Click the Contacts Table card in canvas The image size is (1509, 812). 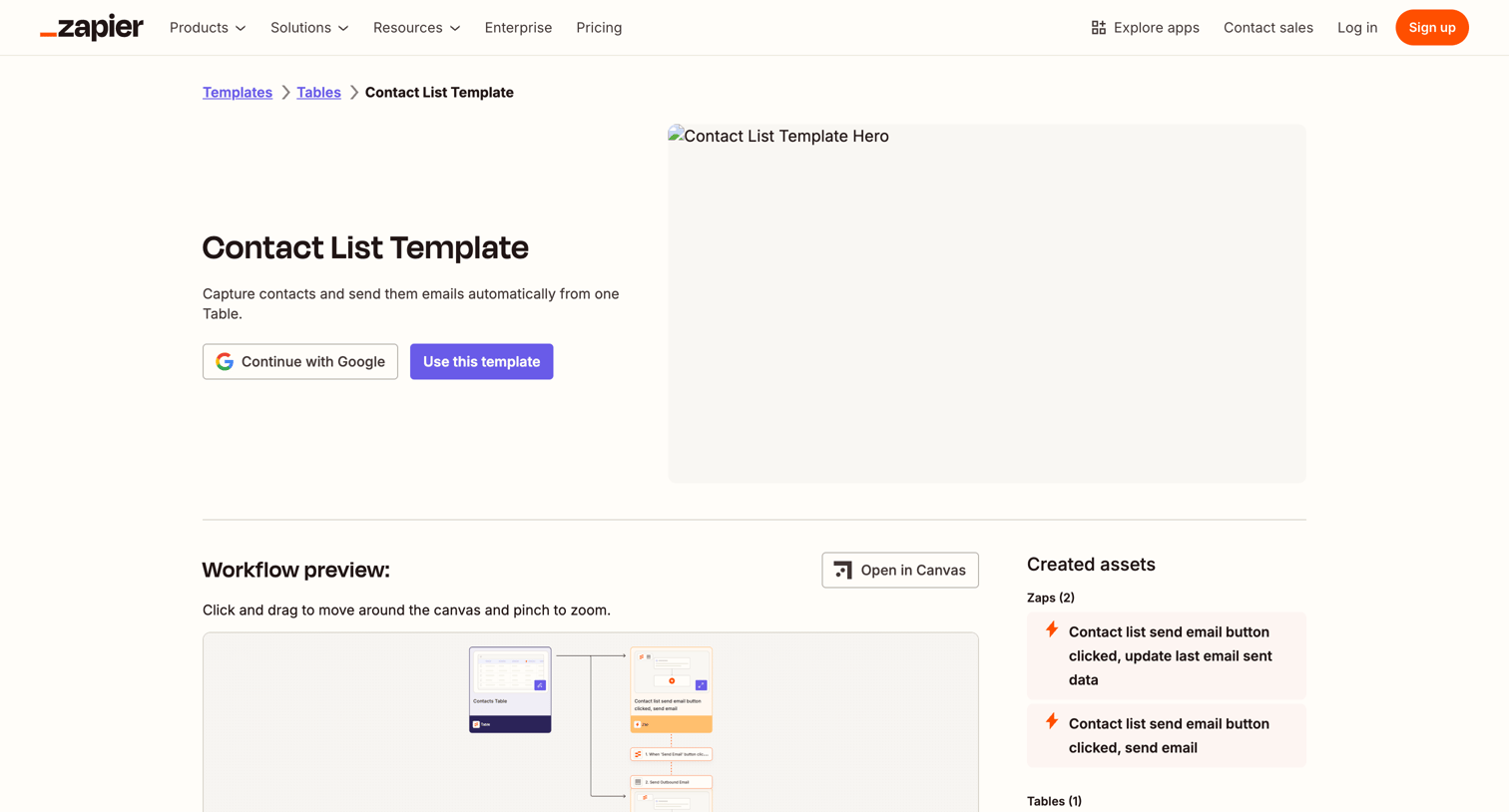pos(510,689)
